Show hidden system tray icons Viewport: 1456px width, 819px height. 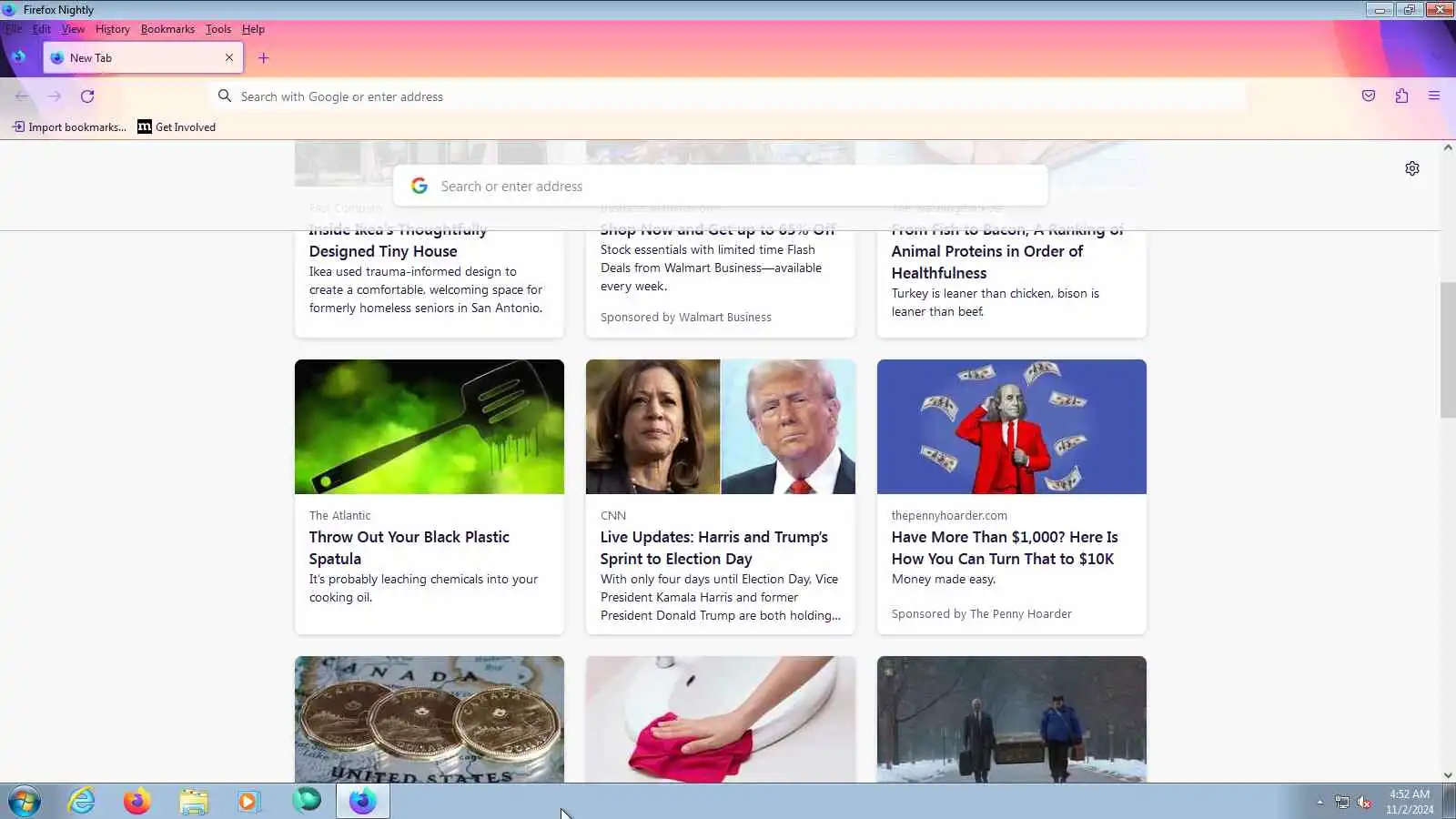pyautogui.click(x=1319, y=803)
